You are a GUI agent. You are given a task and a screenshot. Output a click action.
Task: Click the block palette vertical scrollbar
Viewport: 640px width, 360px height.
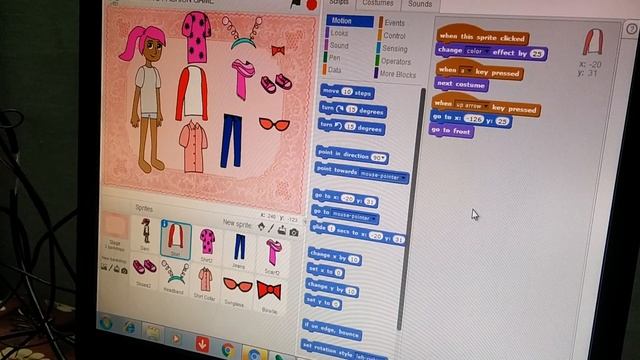(411, 208)
